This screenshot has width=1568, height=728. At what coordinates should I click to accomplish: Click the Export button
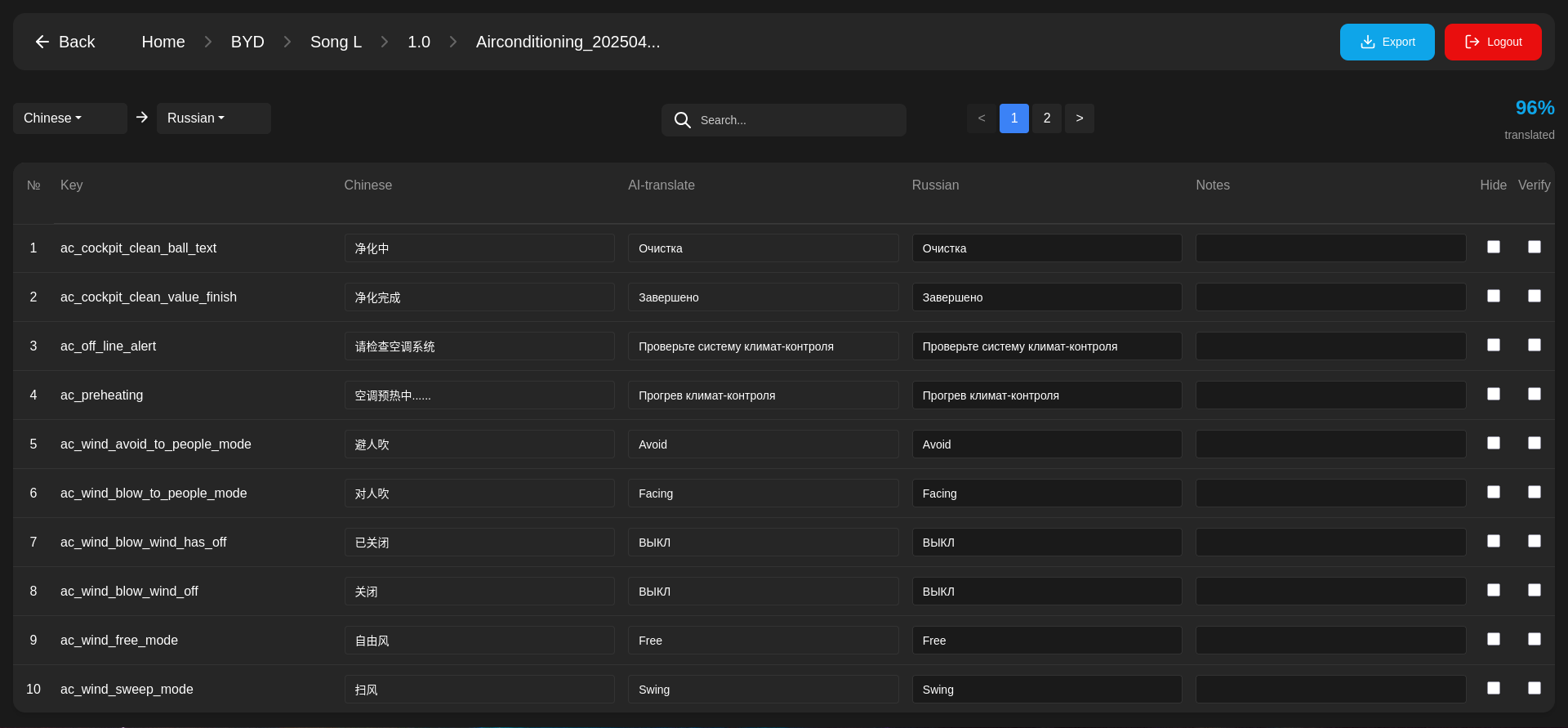[x=1388, y=42]
